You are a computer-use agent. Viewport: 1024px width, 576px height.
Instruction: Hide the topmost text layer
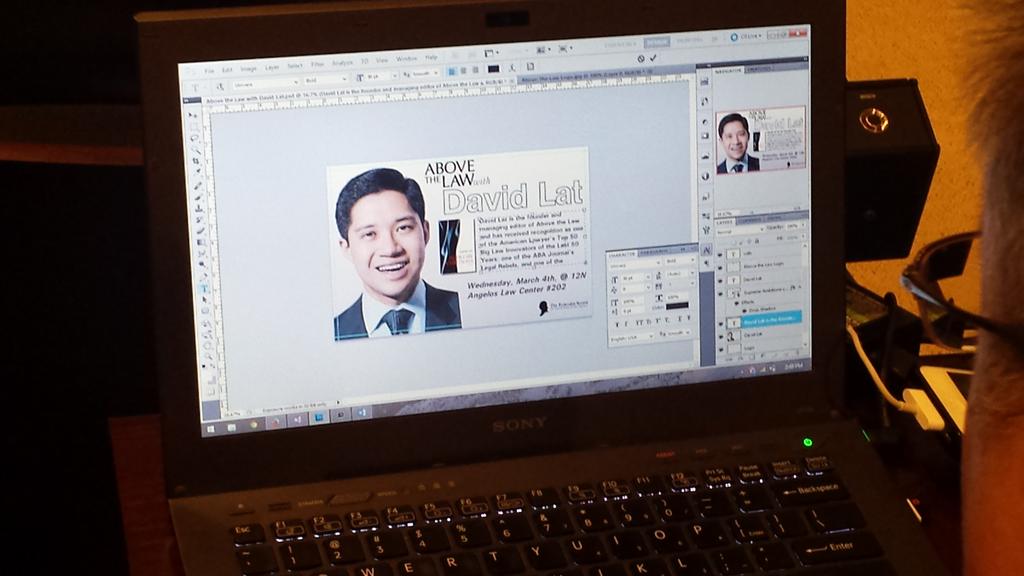pos(720,254)
